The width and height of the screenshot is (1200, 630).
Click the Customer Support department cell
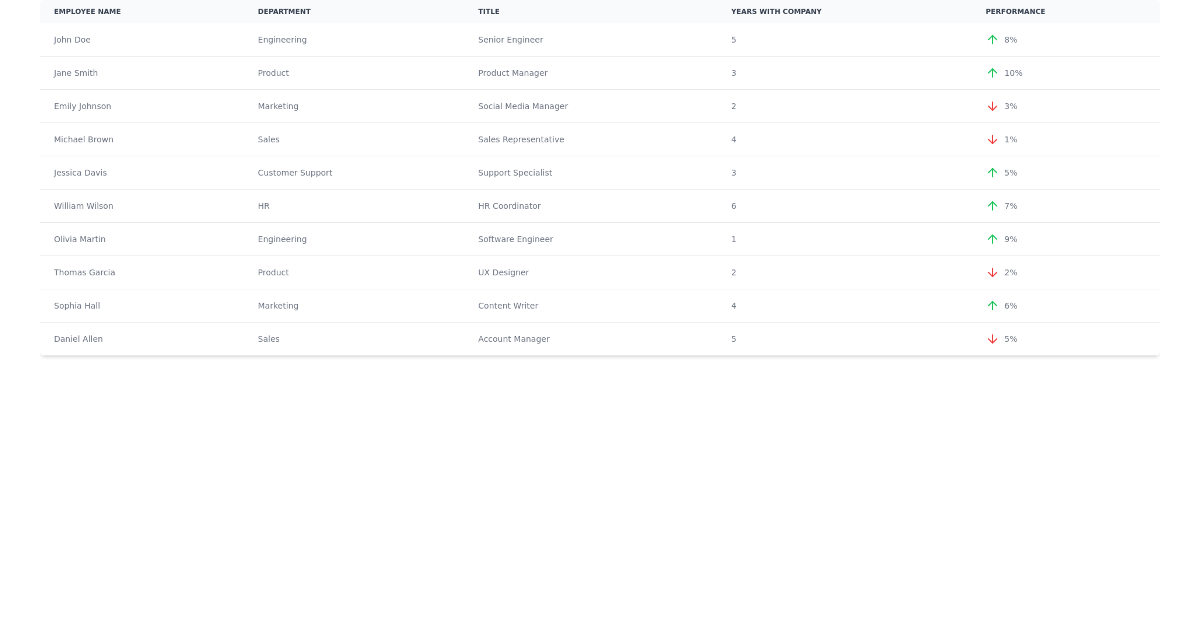click(x=295, y=173)
